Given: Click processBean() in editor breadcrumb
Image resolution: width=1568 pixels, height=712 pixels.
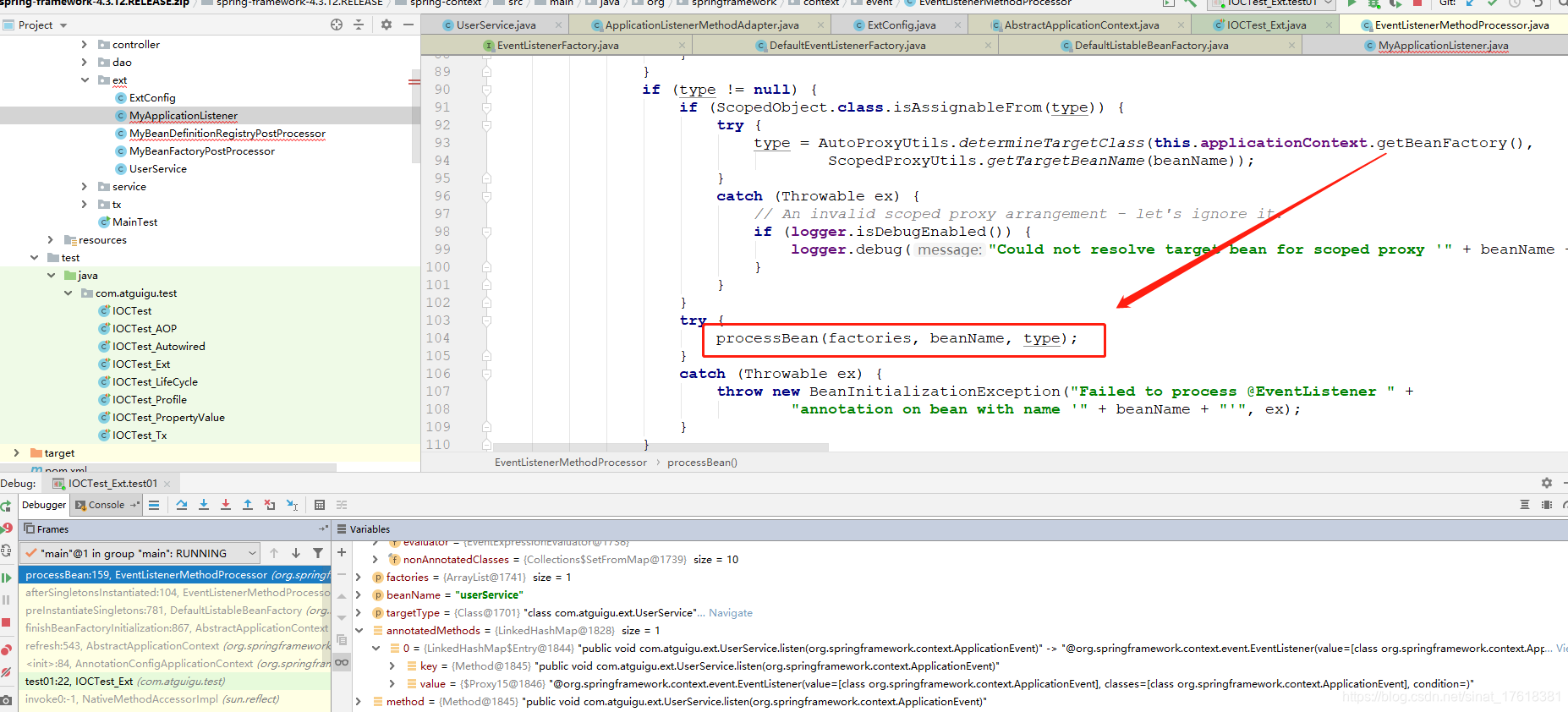Looking at the screenshot, I should pyautogui.click(x=702, y=463).
